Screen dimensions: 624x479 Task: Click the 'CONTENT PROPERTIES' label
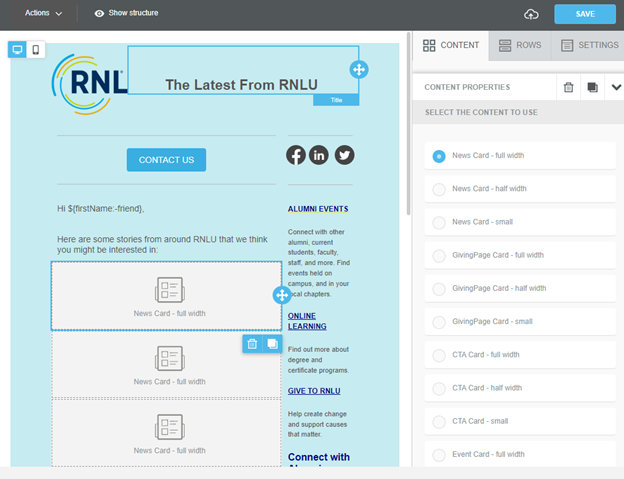467,87
